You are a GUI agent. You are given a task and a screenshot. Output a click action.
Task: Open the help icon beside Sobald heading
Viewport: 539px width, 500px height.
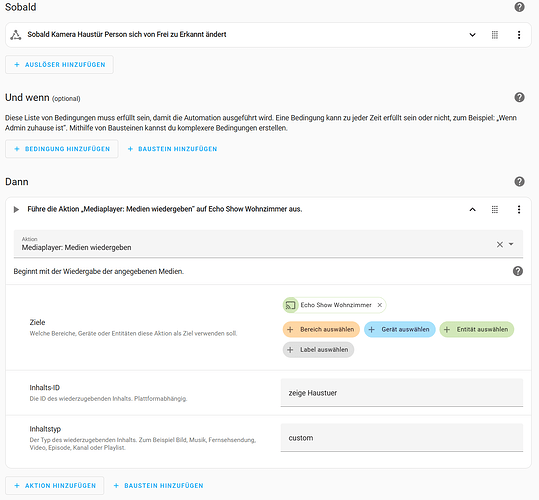519,7
